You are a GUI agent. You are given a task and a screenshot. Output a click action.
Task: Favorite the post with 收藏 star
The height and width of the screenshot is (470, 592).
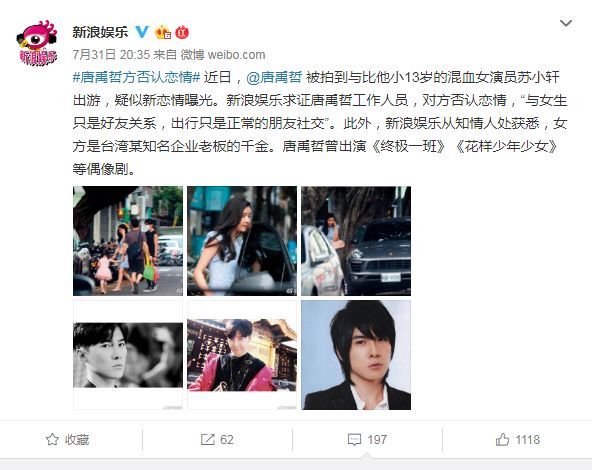point(68,439)
